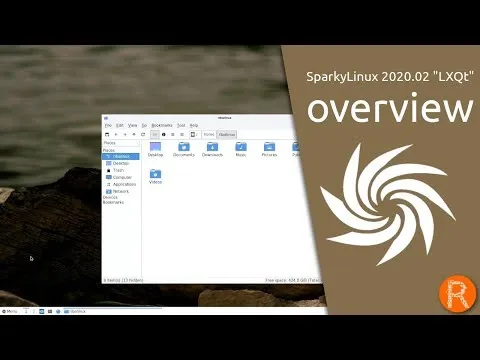Select Network in the Places sidebar
Viewport: 480px width, 360px height.
pos(121,191)
